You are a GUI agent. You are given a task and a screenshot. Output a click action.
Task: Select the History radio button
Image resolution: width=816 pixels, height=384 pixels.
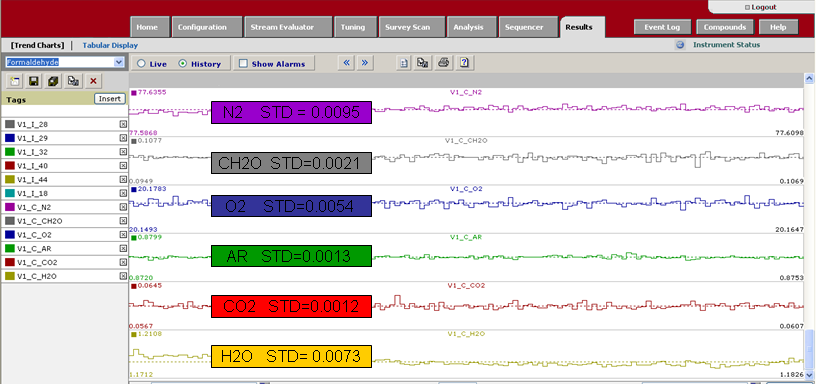coord(183,64)
